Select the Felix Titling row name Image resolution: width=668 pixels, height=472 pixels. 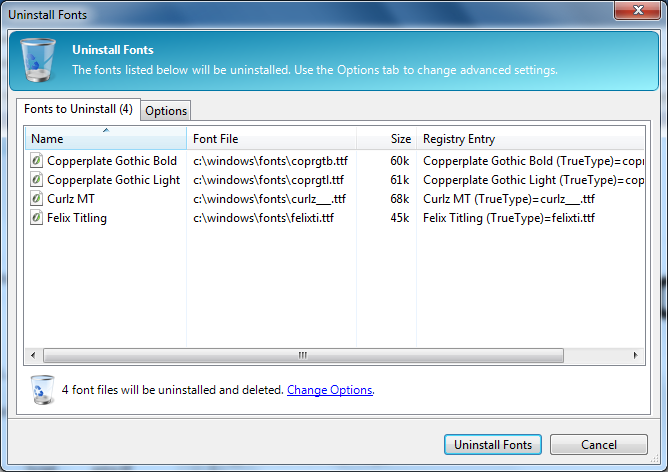[x=77, y=218]
